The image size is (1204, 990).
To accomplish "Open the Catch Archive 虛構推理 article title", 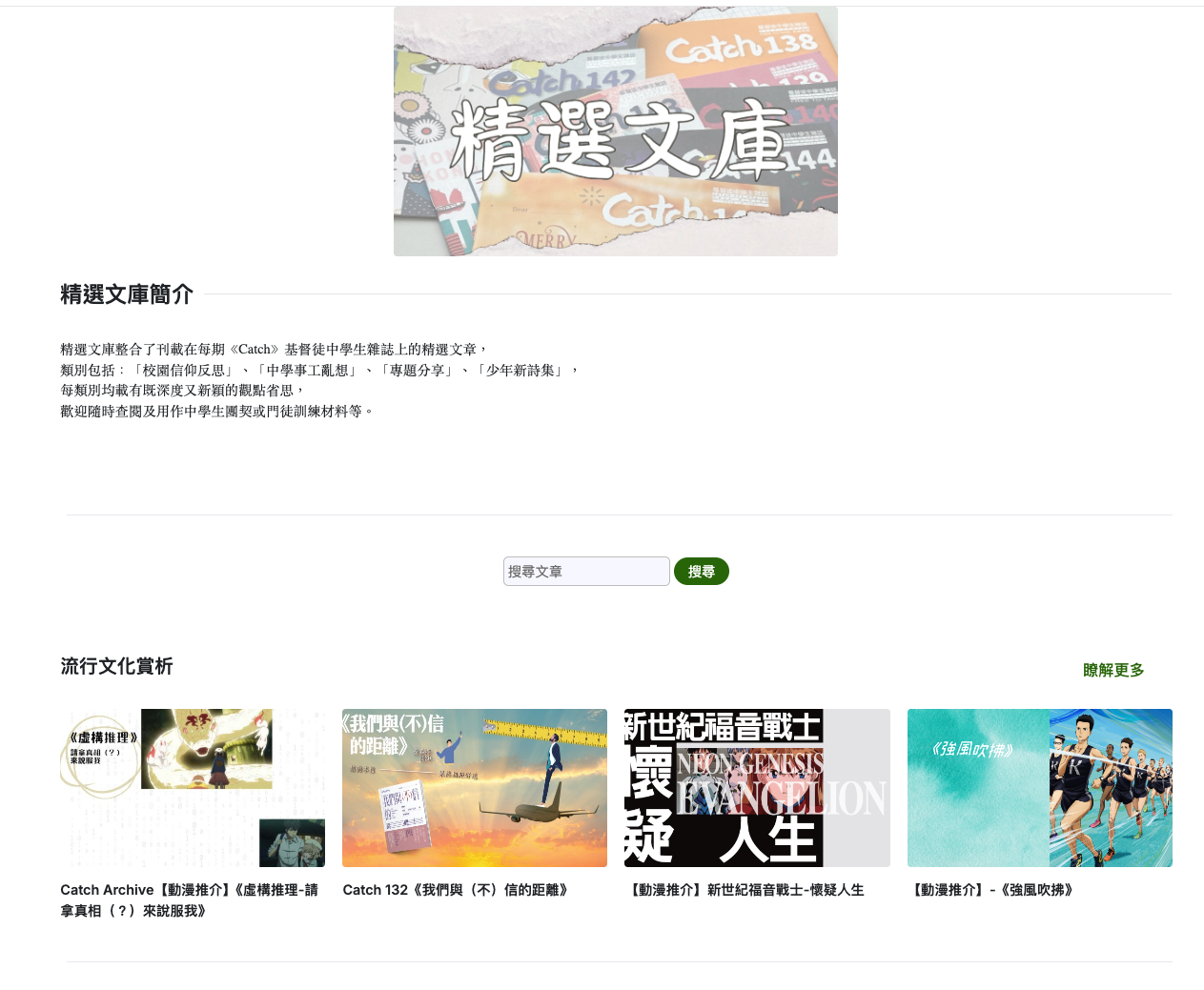I will point(189,900).
